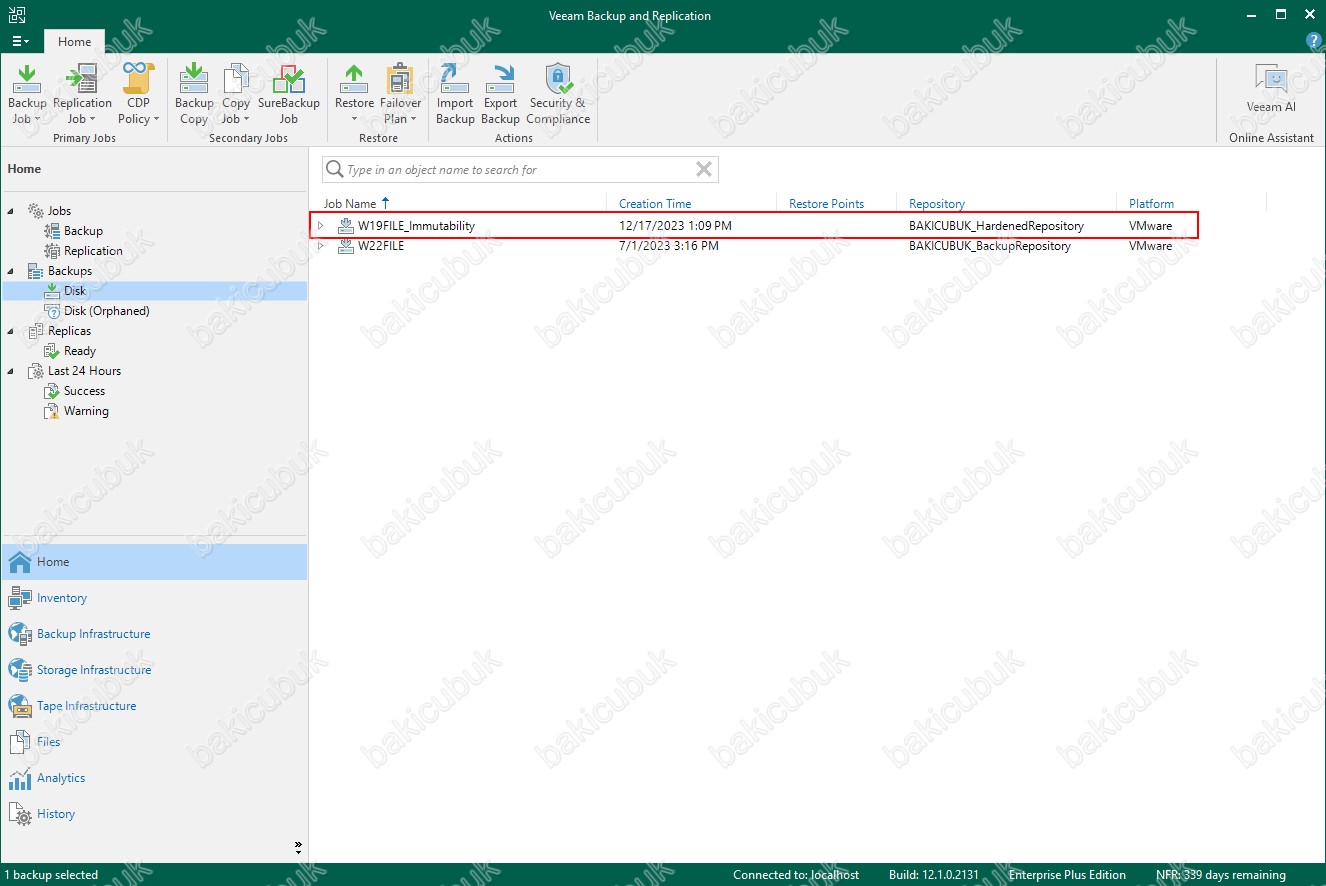Click BAKICUBUK_HardenedRepository repository cell

(x=996, y=226)
